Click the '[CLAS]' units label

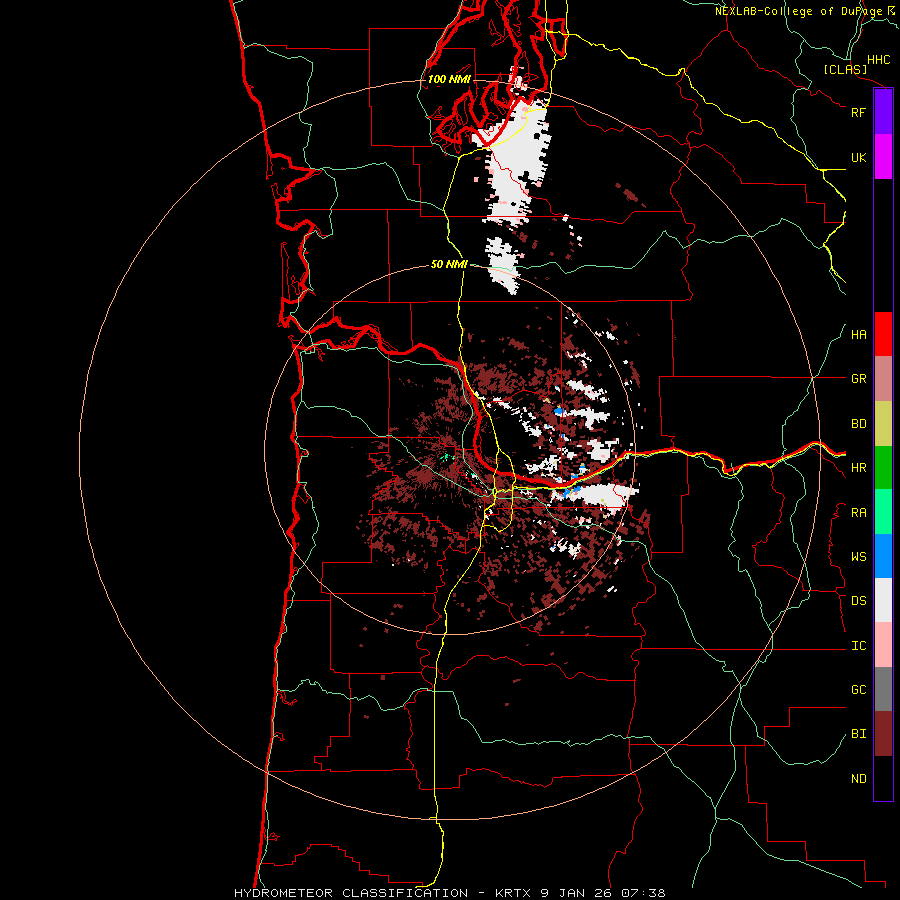(845, 69)
